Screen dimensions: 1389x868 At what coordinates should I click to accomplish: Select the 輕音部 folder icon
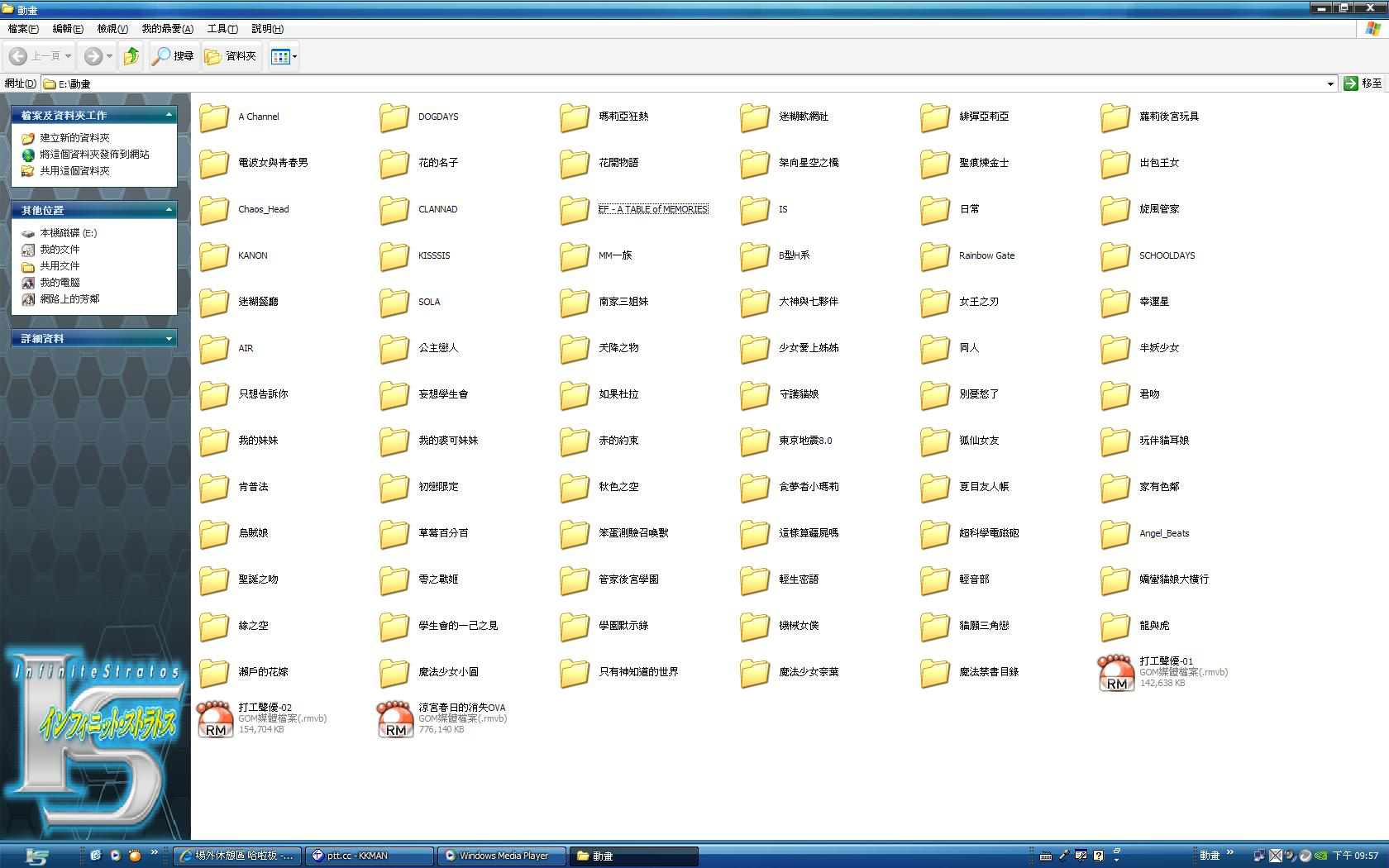935,580
